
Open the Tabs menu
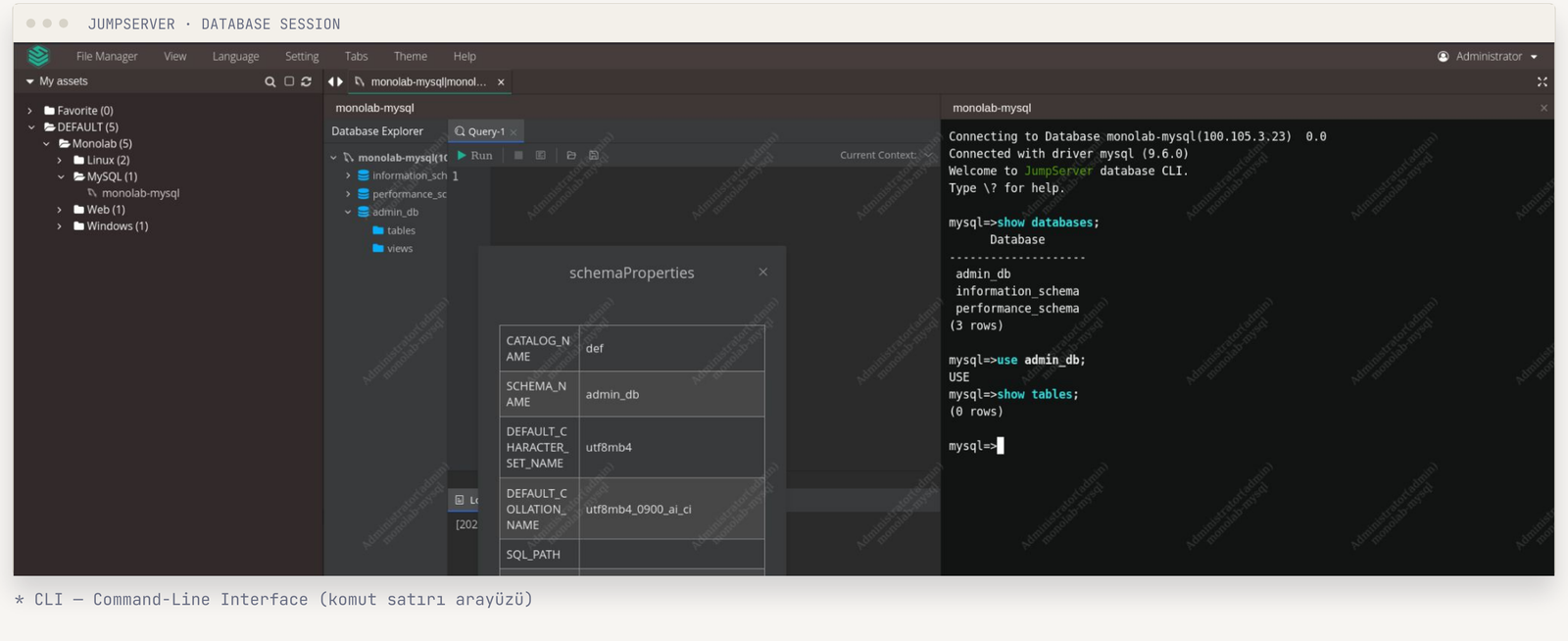[x=357, y=56]
